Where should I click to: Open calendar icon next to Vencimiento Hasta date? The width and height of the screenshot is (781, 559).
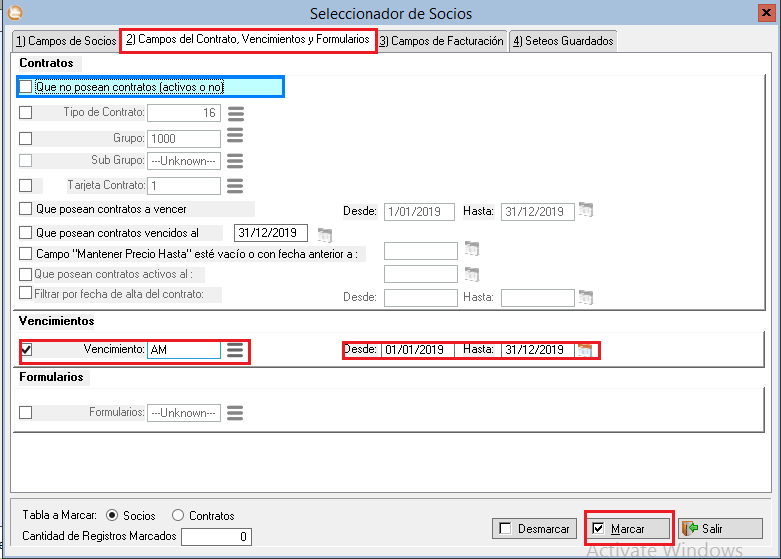[x=585, y=350]
